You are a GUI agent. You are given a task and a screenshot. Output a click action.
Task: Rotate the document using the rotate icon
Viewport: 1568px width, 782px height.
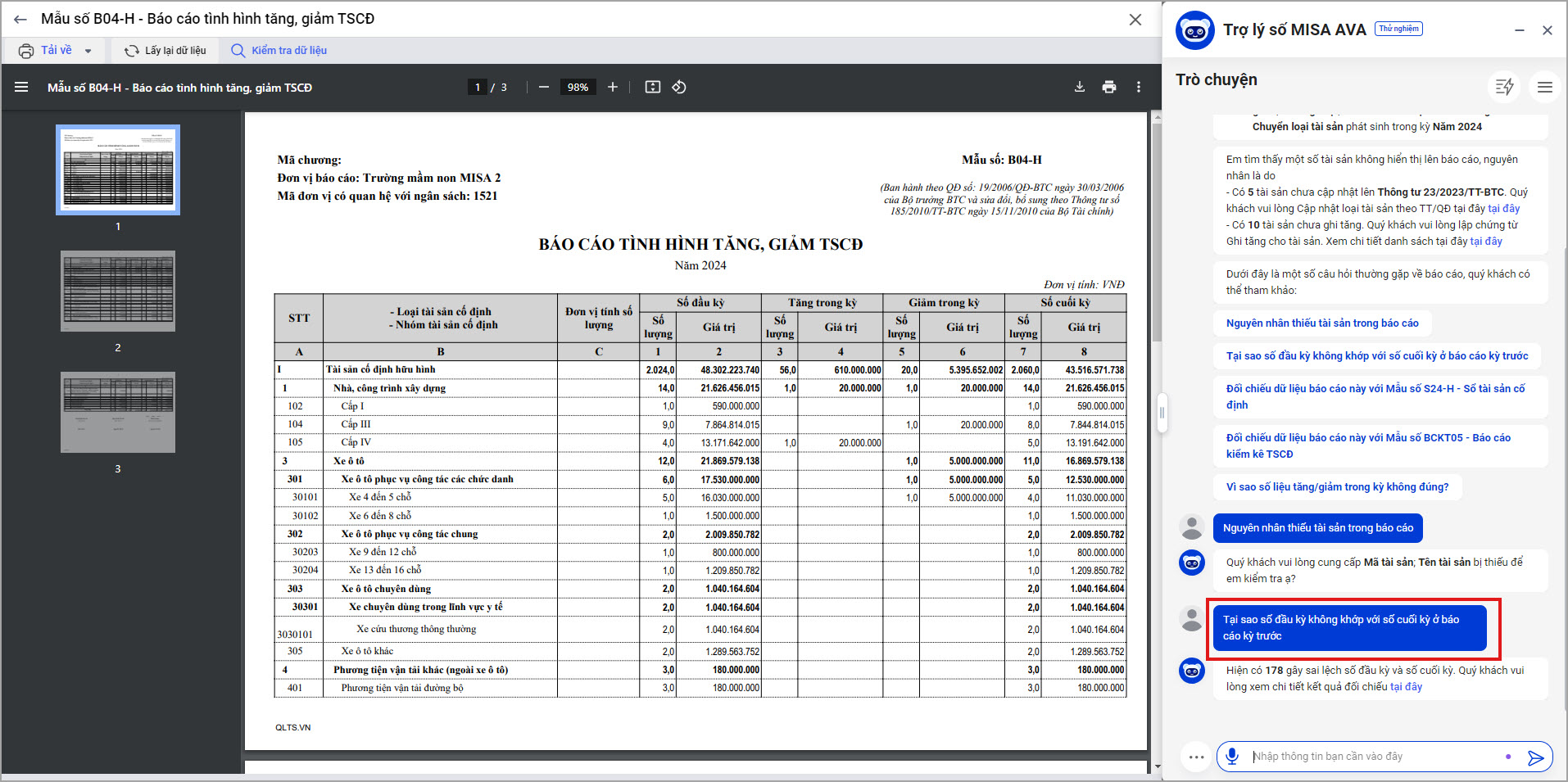tap(679, 87)
